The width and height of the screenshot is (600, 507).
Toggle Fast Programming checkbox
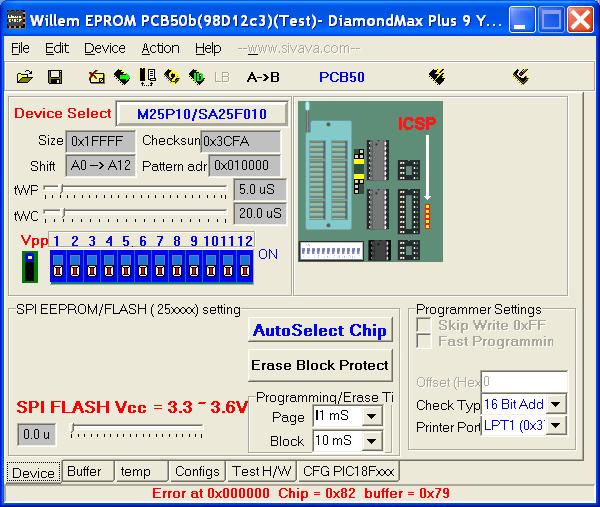(x=424, y=341)
